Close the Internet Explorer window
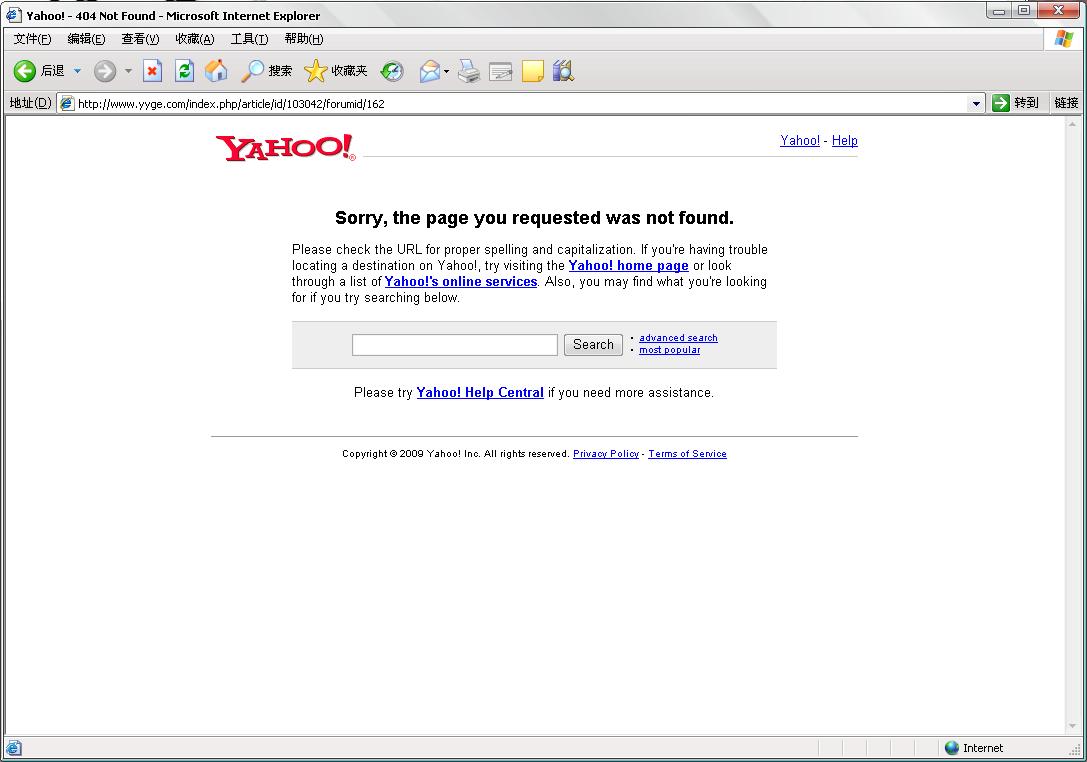The width and height of the screenshot is (1087, 762). [x=1059, y=10]
